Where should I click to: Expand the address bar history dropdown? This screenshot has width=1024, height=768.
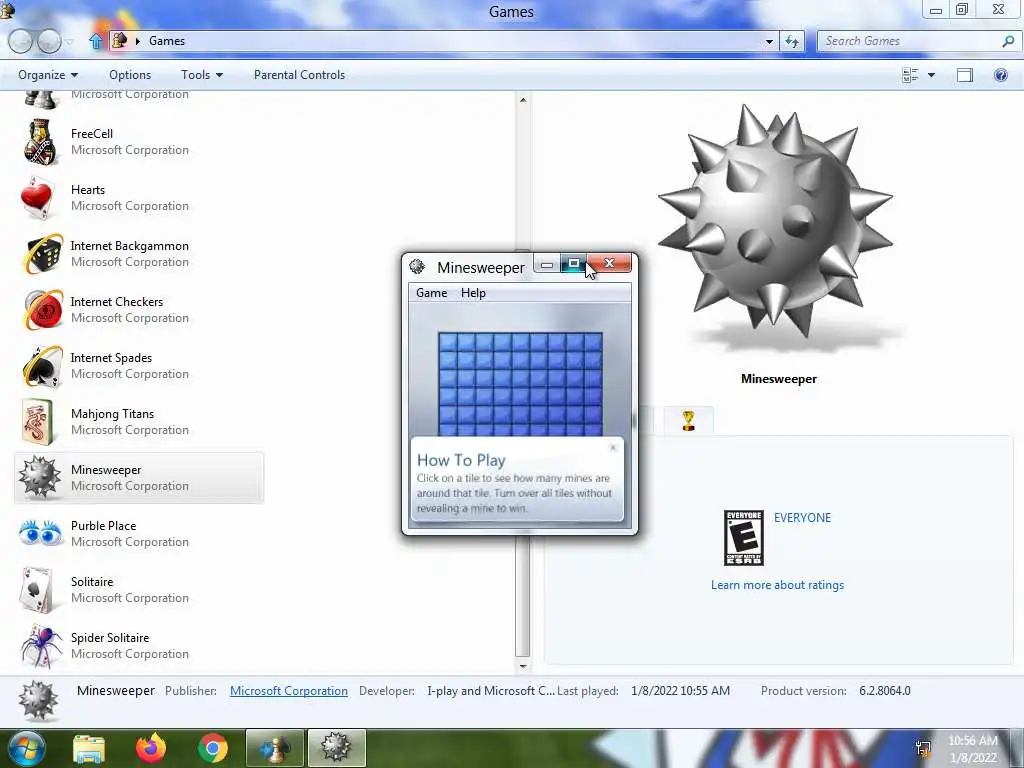(769, 41)
